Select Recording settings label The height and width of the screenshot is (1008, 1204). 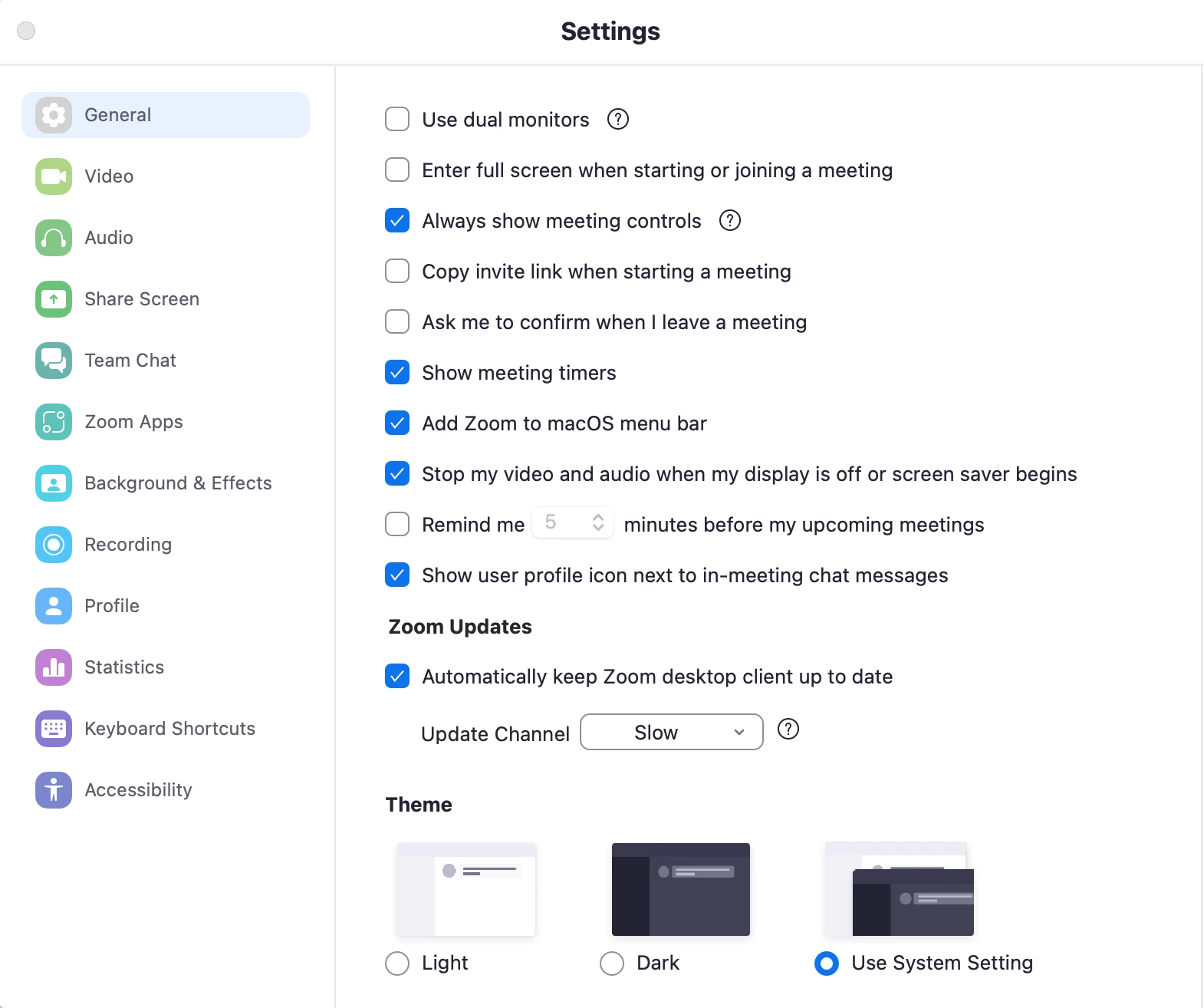pyautogui.click(x=128, y=545)
